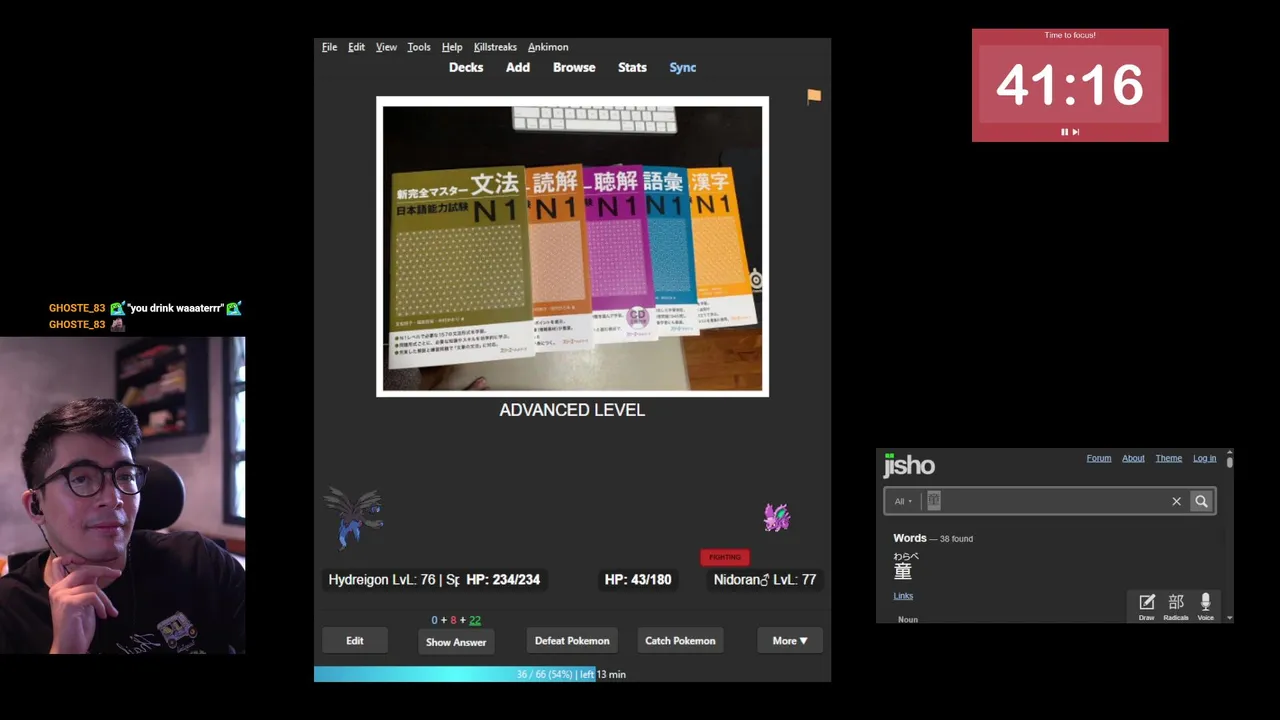
Task: Skip to next timer session
Action: 1076,132
